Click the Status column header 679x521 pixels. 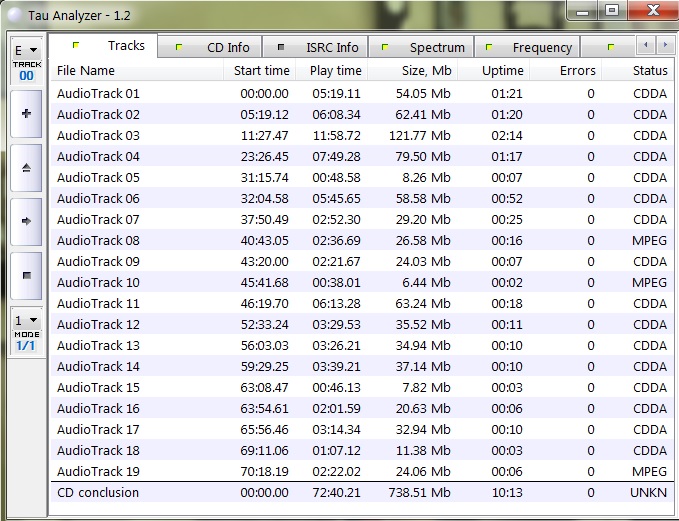pos(649,70)
